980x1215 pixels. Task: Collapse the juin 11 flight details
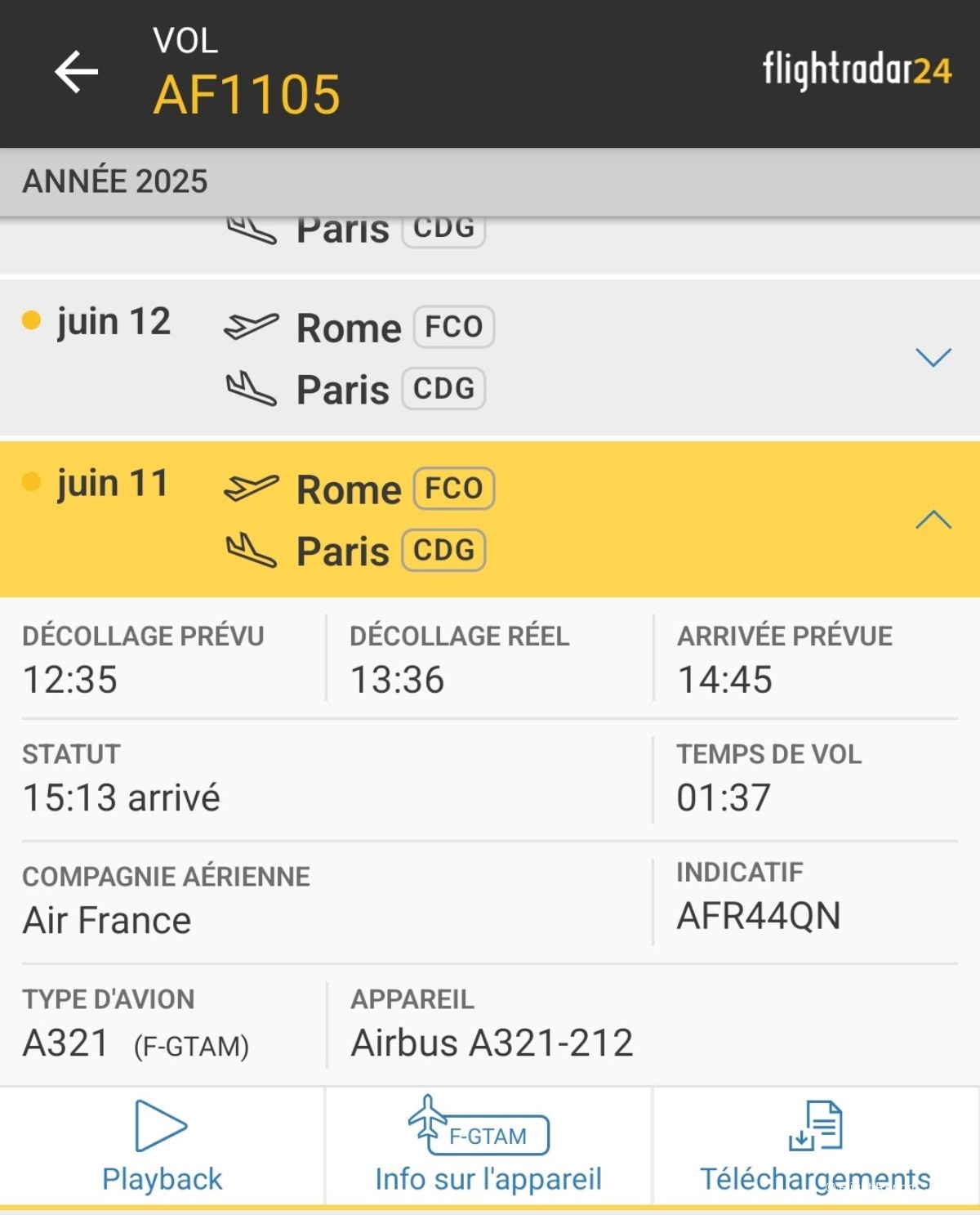click(933, 520)
